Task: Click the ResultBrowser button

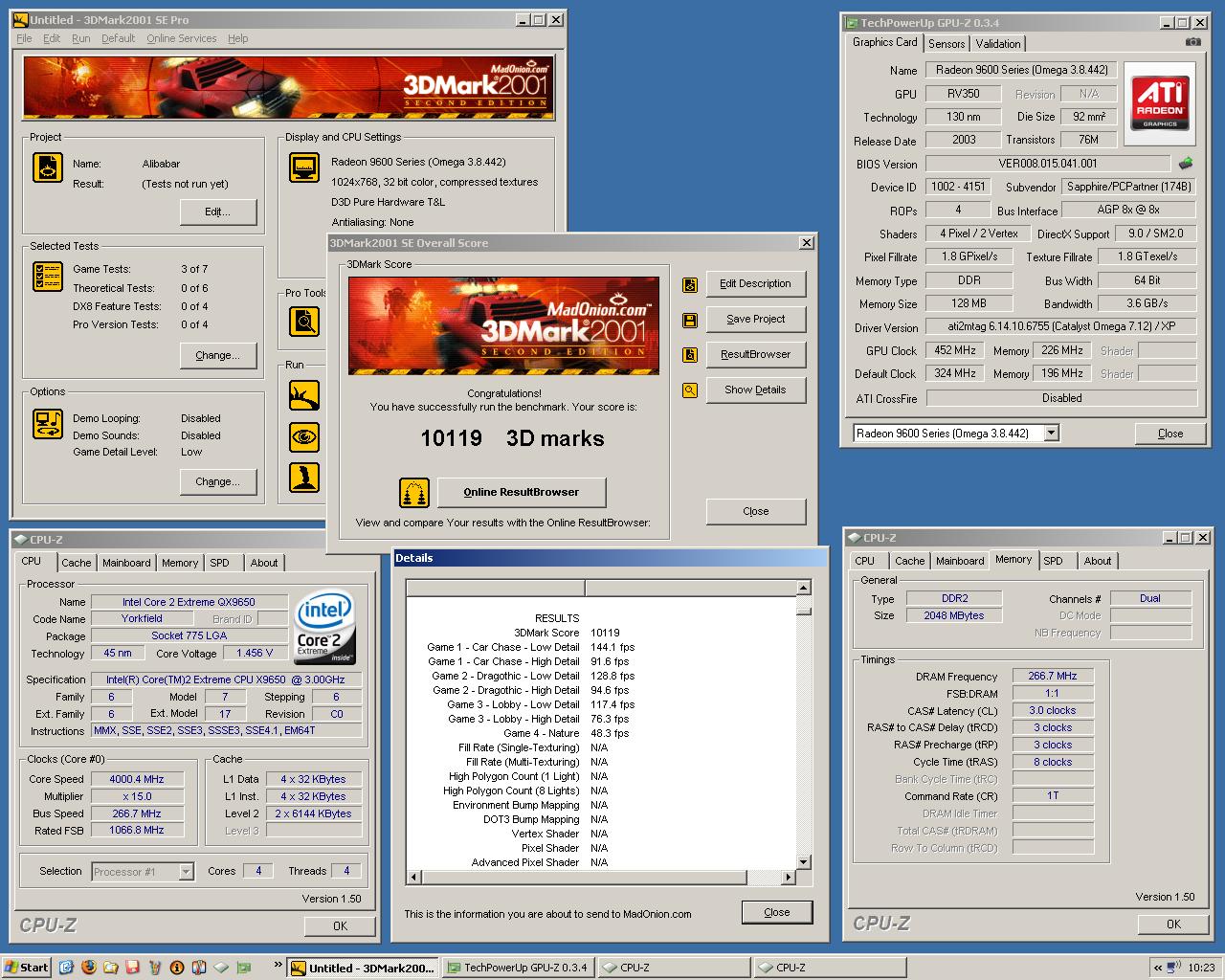Action: (x=755, y=354)
